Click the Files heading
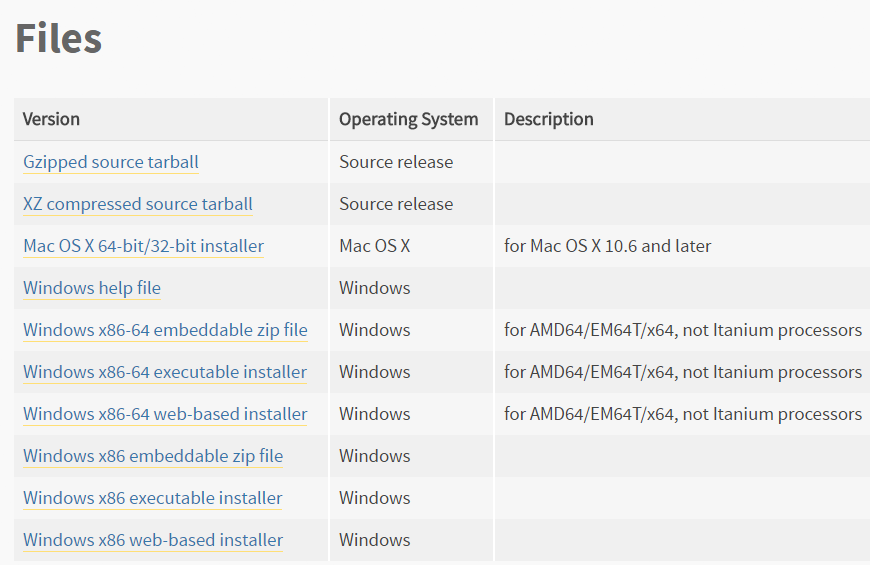870x565 pixels. tap(58, 38)
